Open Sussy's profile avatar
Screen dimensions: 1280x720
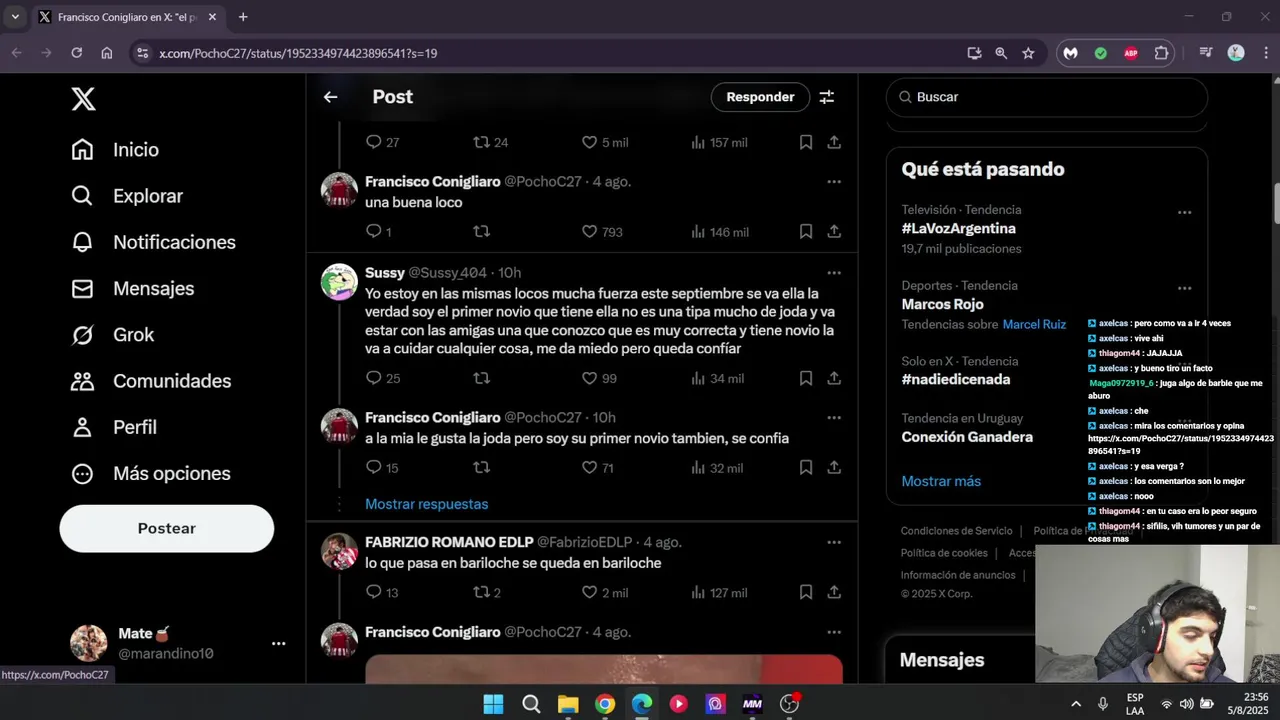339,282
